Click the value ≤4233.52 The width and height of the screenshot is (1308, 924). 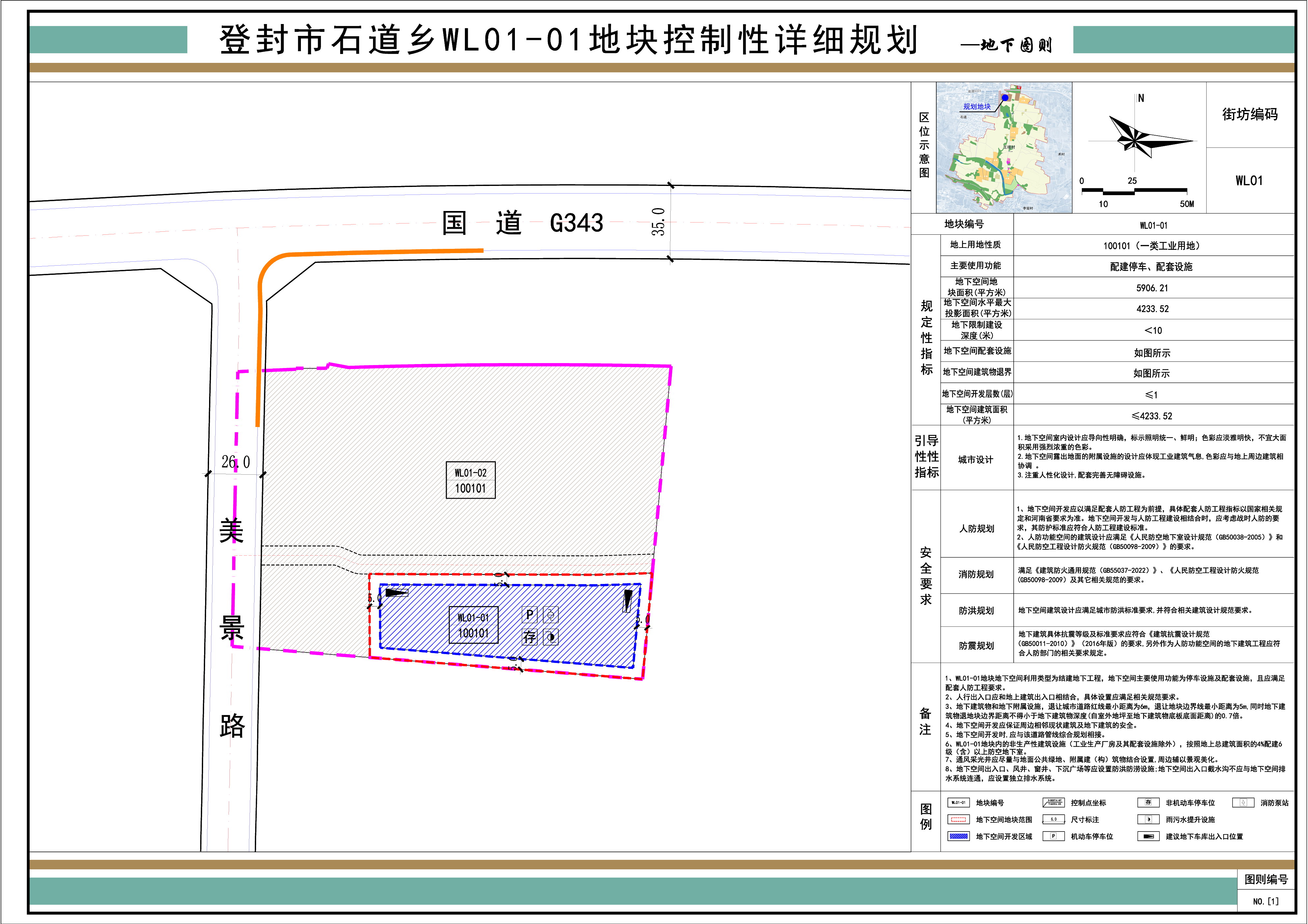coord(1152,416)
